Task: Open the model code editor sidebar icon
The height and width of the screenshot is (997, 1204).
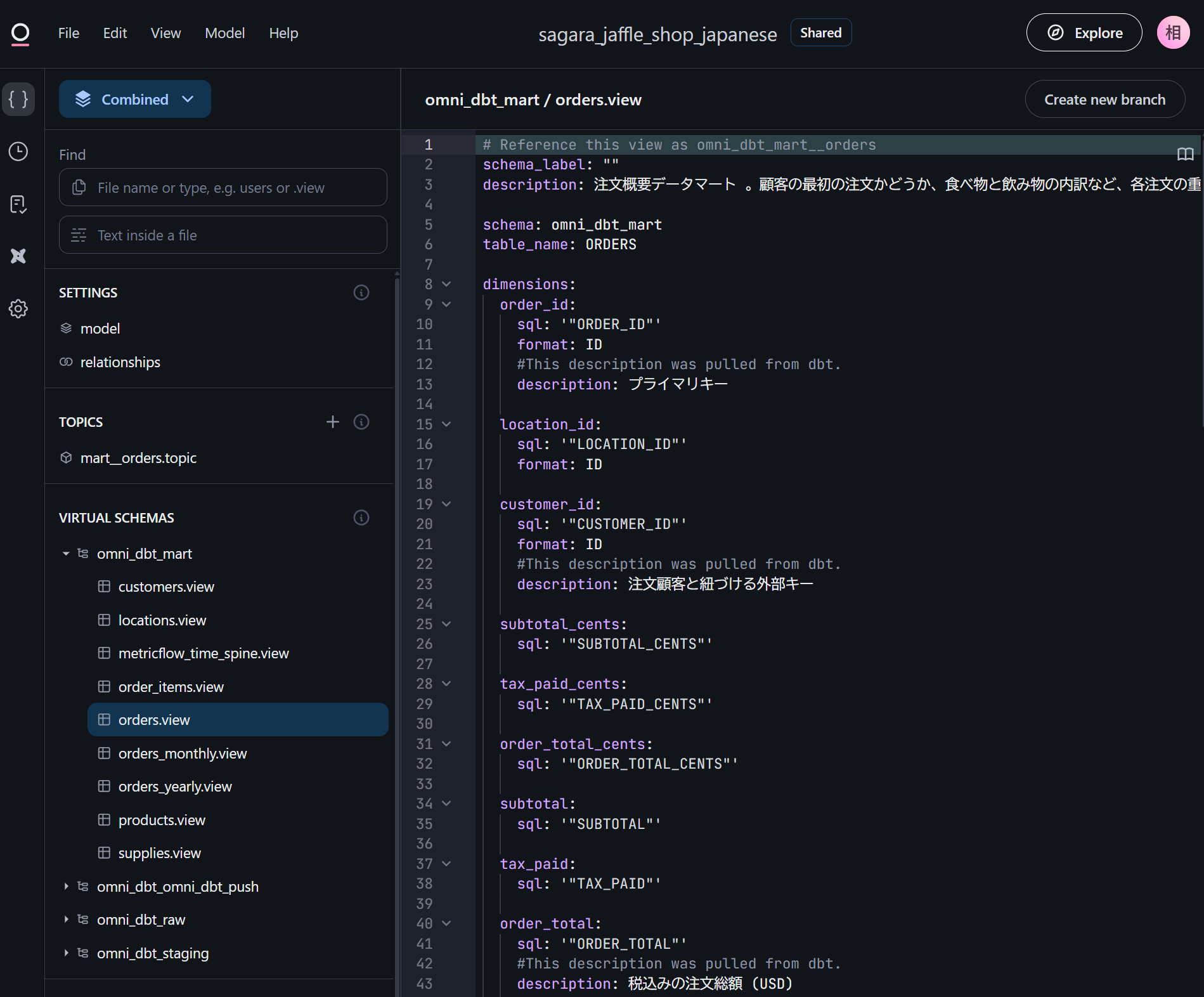Action: [18, 99]
